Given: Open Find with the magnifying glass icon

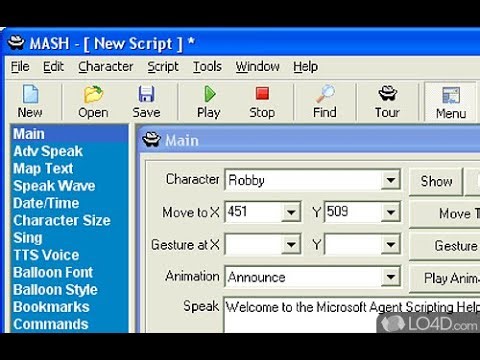Looking at the screenshot, I should click(325, 94).
